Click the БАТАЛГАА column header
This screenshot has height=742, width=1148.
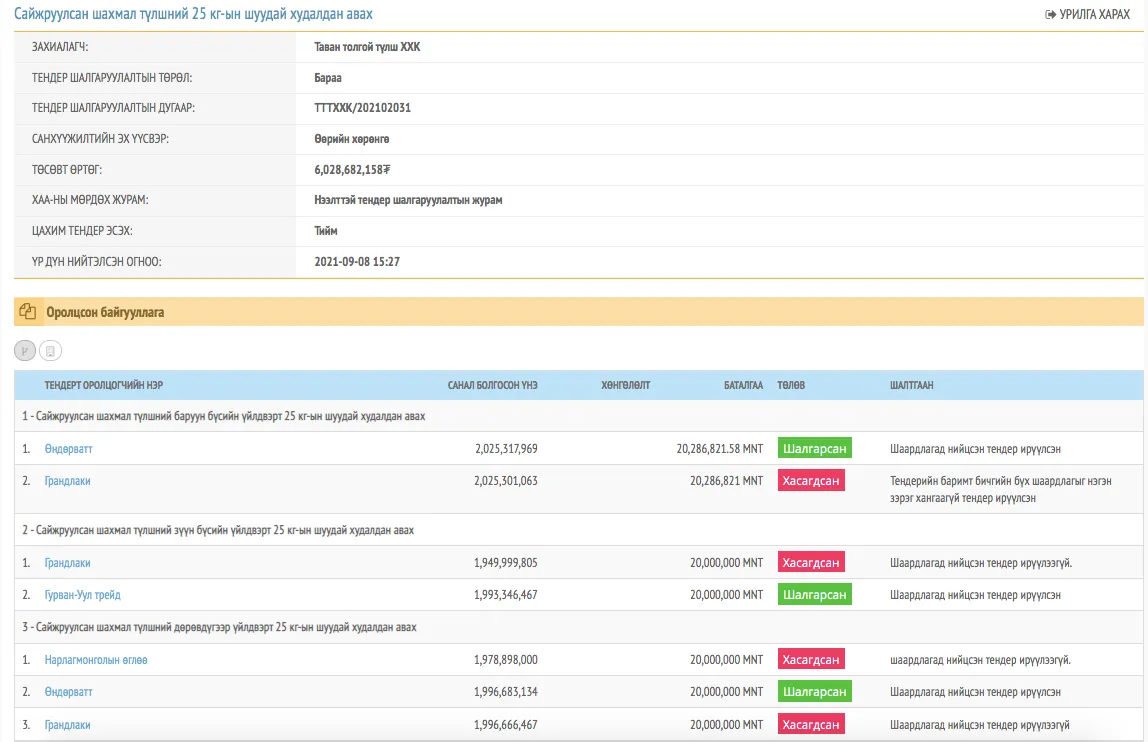click(x=743, y=385)
